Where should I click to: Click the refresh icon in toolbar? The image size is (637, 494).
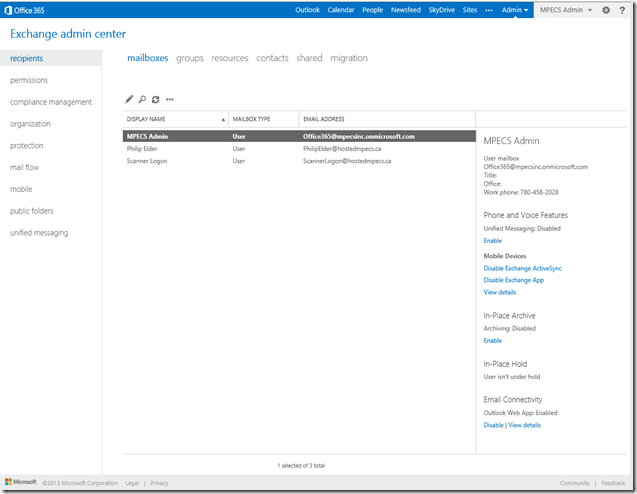pos(156,99)
